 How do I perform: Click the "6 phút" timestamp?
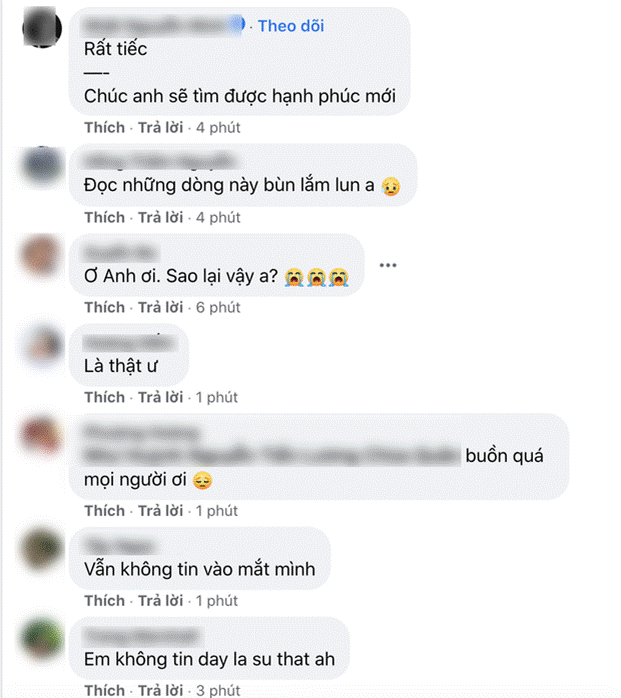pos(218,308)
